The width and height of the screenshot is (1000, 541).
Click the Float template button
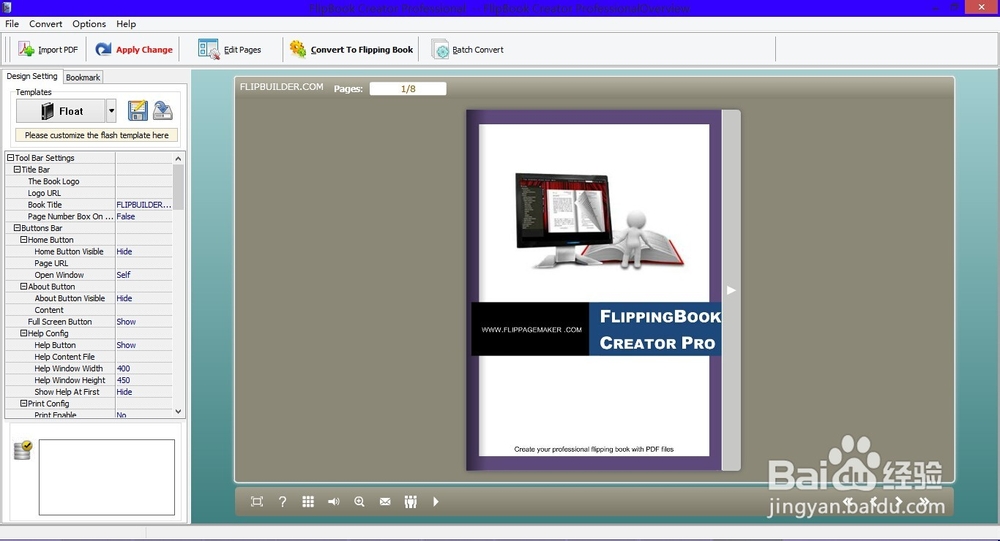(x=61, y=111)
